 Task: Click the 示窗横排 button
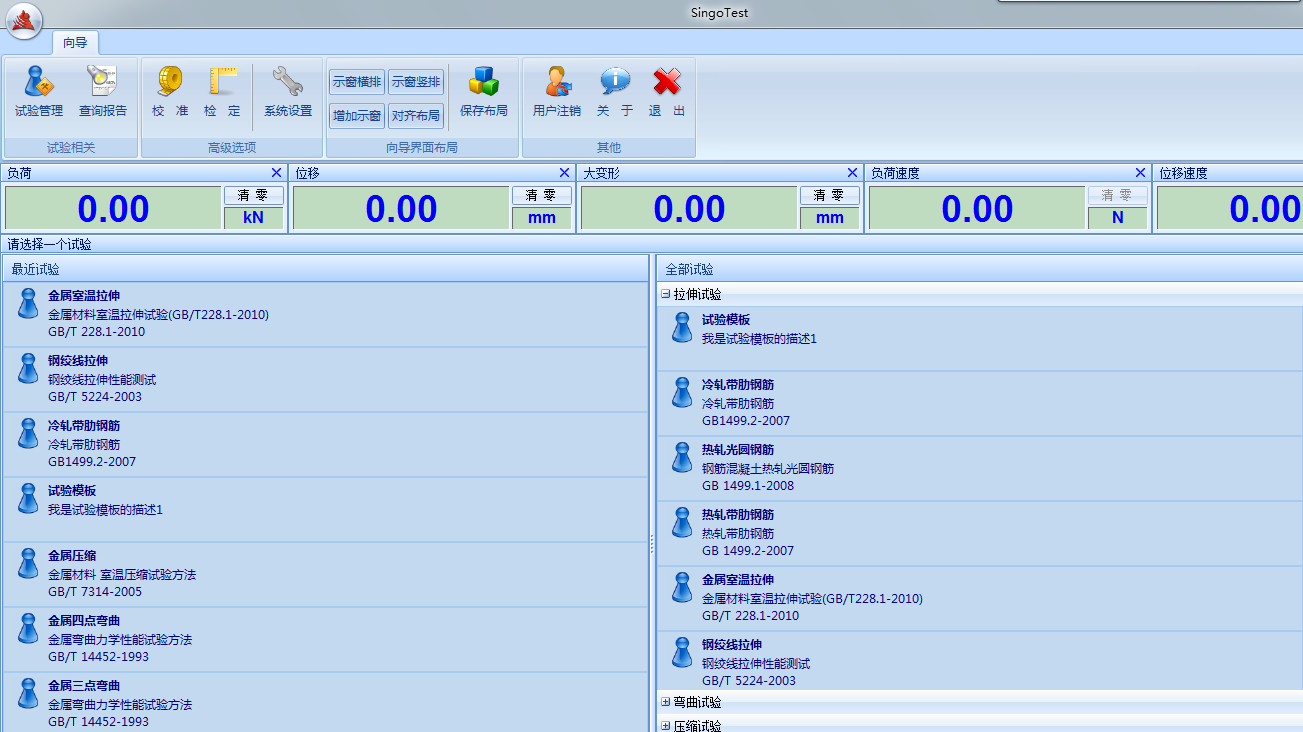[x=357, y=82]
